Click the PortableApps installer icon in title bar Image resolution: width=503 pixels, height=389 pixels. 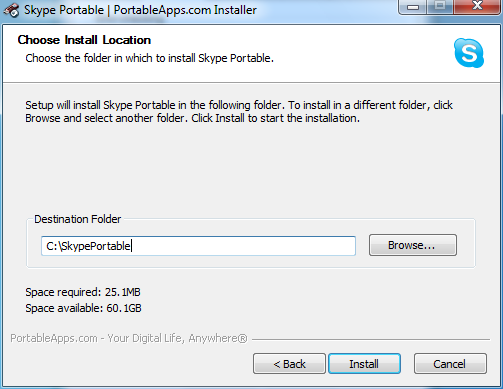click(12, 10)
